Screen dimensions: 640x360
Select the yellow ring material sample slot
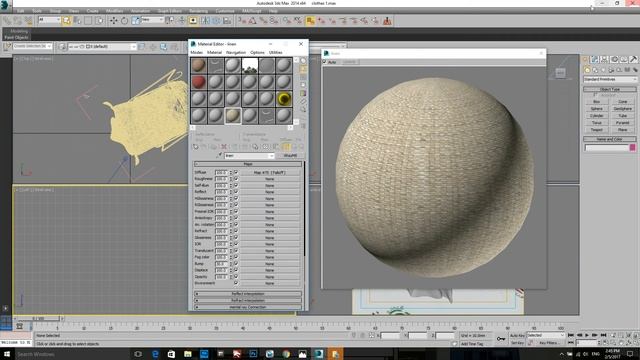tap(284, 99)
